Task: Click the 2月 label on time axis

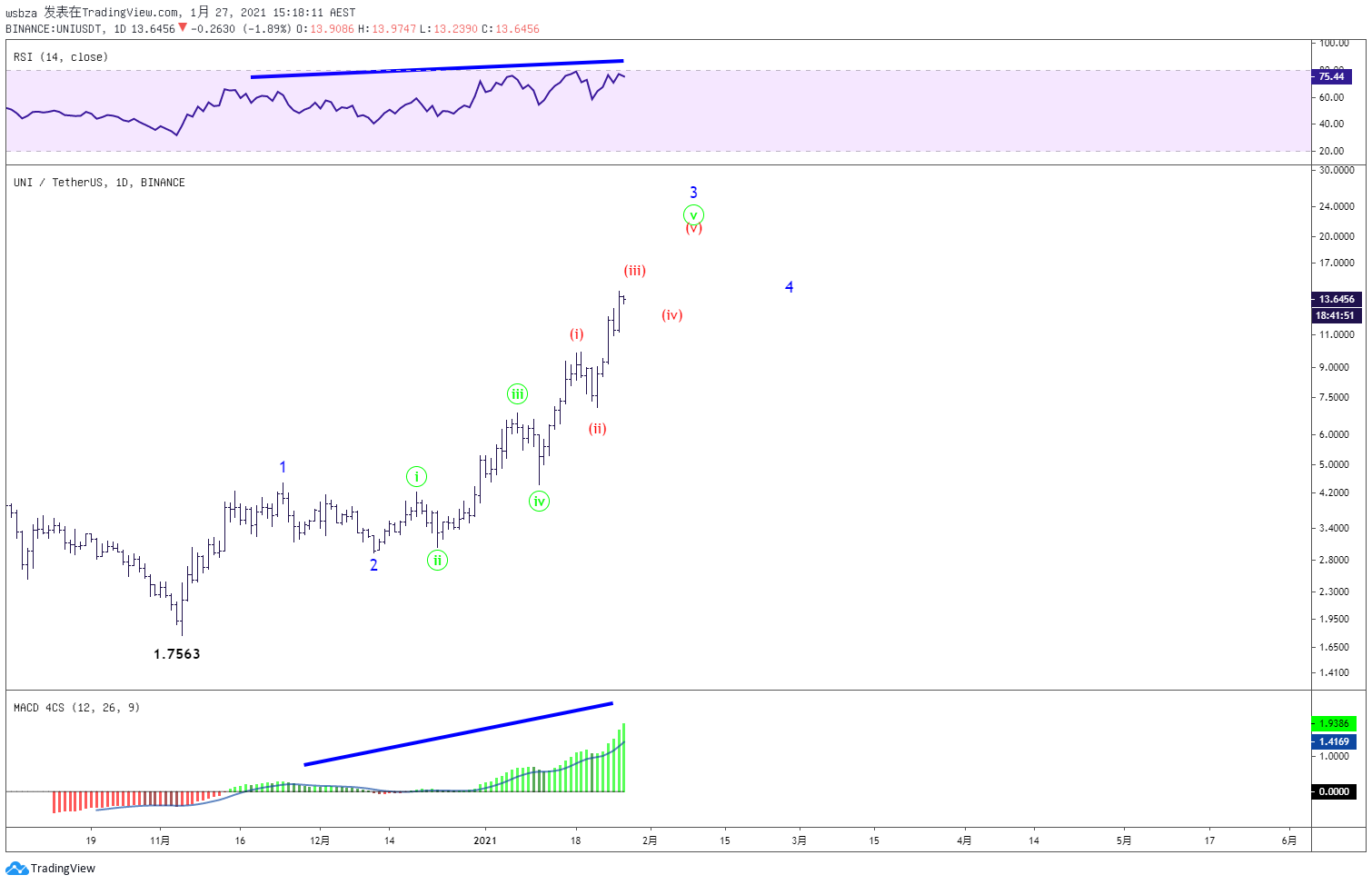Action: [x=650, y=840]
